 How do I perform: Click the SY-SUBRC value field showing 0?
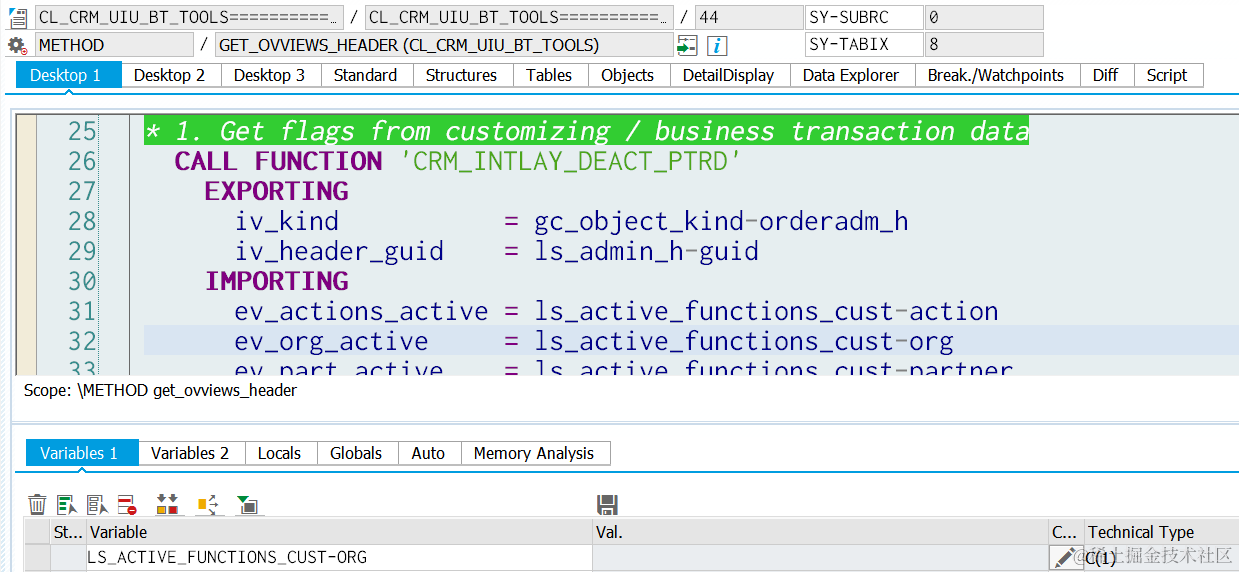tap(984, 17)
